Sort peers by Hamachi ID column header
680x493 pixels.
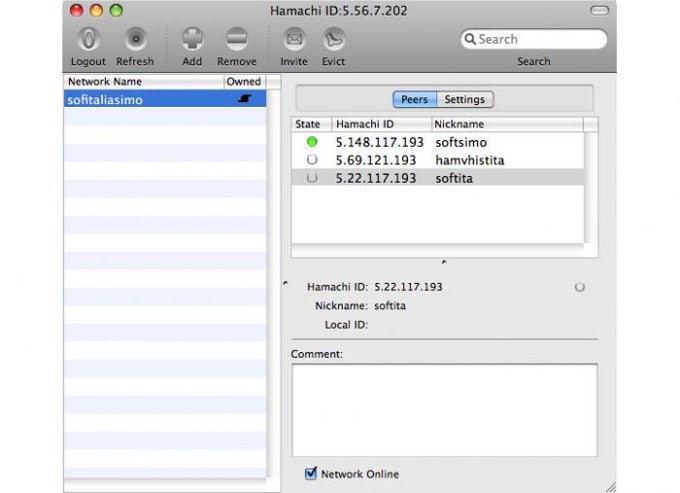pyautogui.click(x=382, y=124)
